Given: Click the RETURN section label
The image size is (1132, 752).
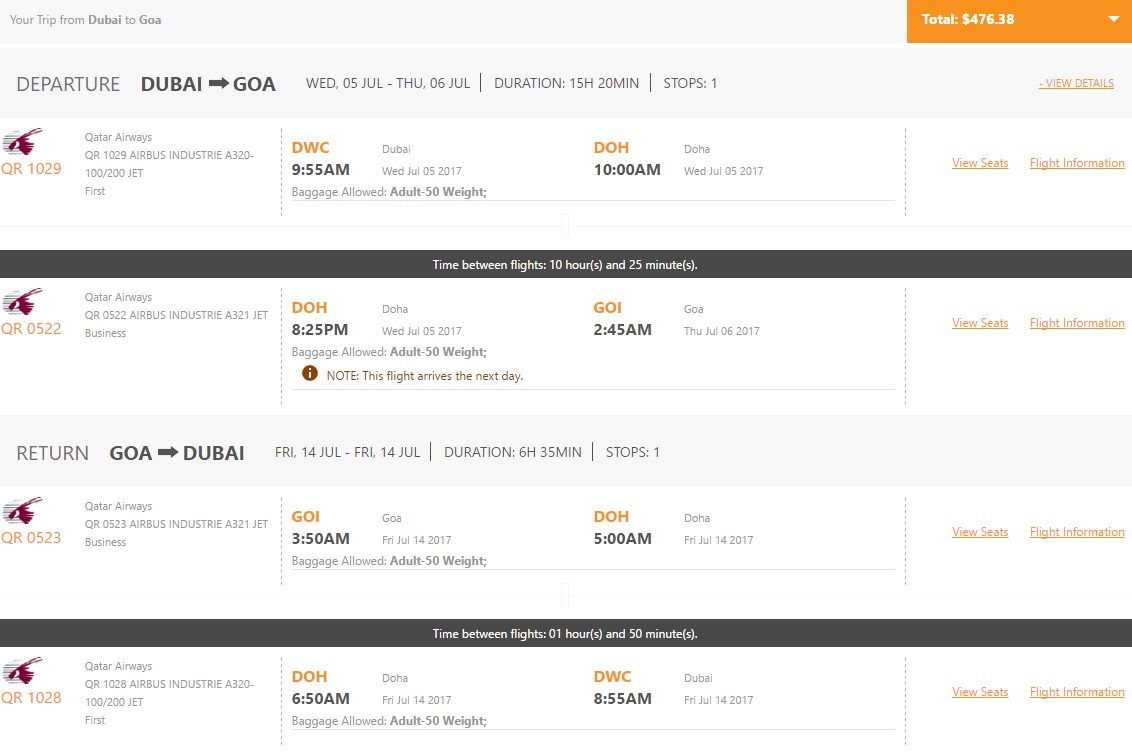Looking at the screenshot, I should pos(53,453).
